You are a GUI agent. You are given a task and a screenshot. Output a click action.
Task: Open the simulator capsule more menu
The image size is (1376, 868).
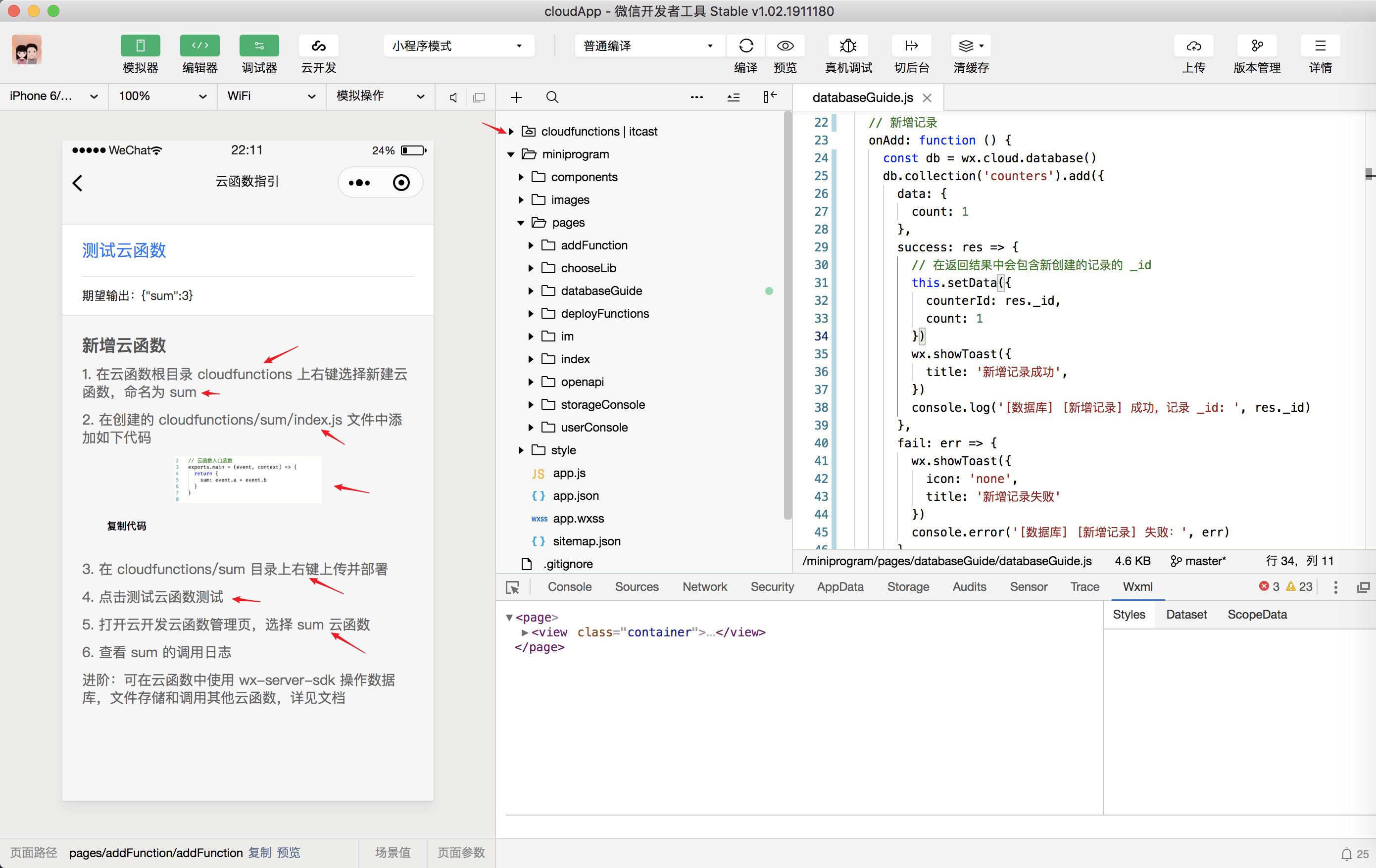click(x=359, y=183)
